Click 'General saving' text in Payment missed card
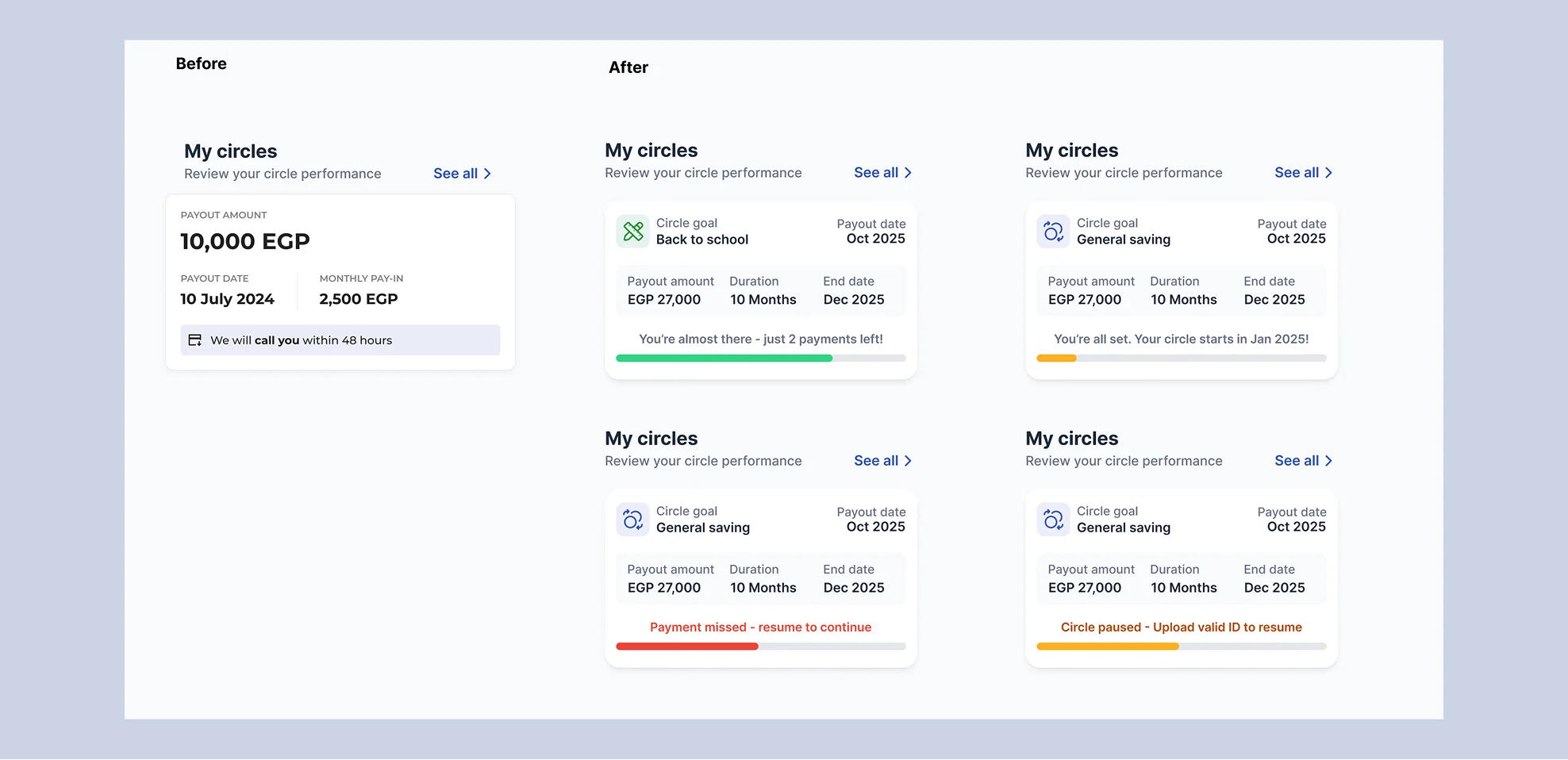Screen dimensions: 1568x760 click(x=703, y=528)
